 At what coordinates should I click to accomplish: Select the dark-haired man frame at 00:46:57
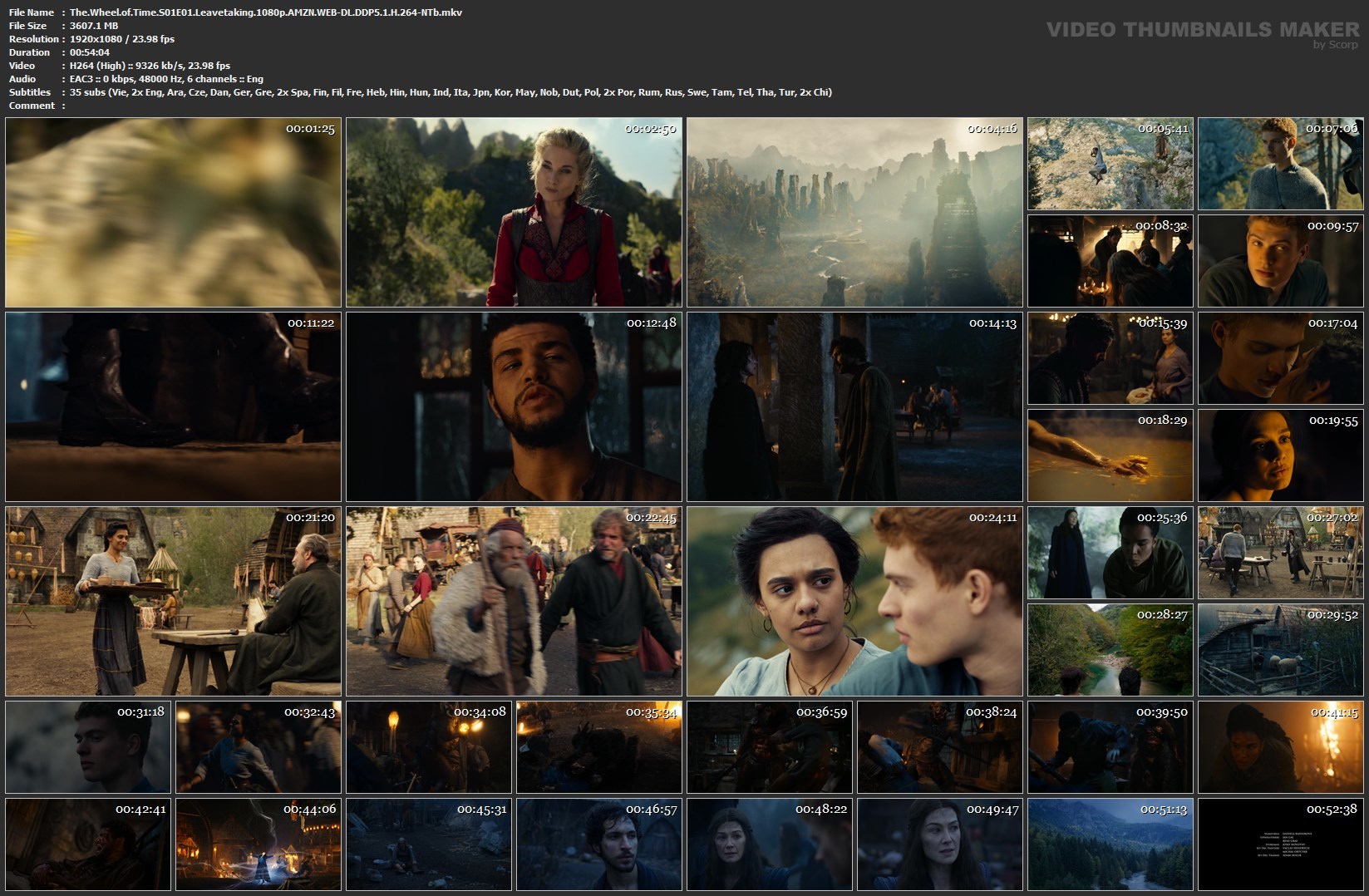click(x=599, y=844)
